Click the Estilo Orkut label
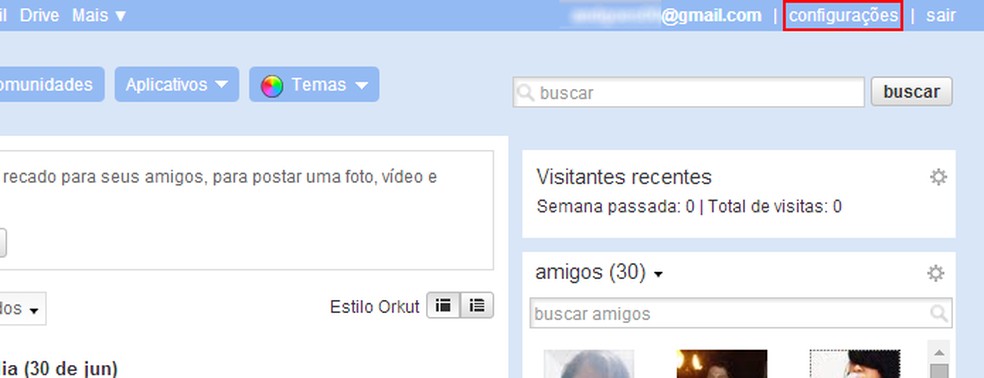 (375, 307)
